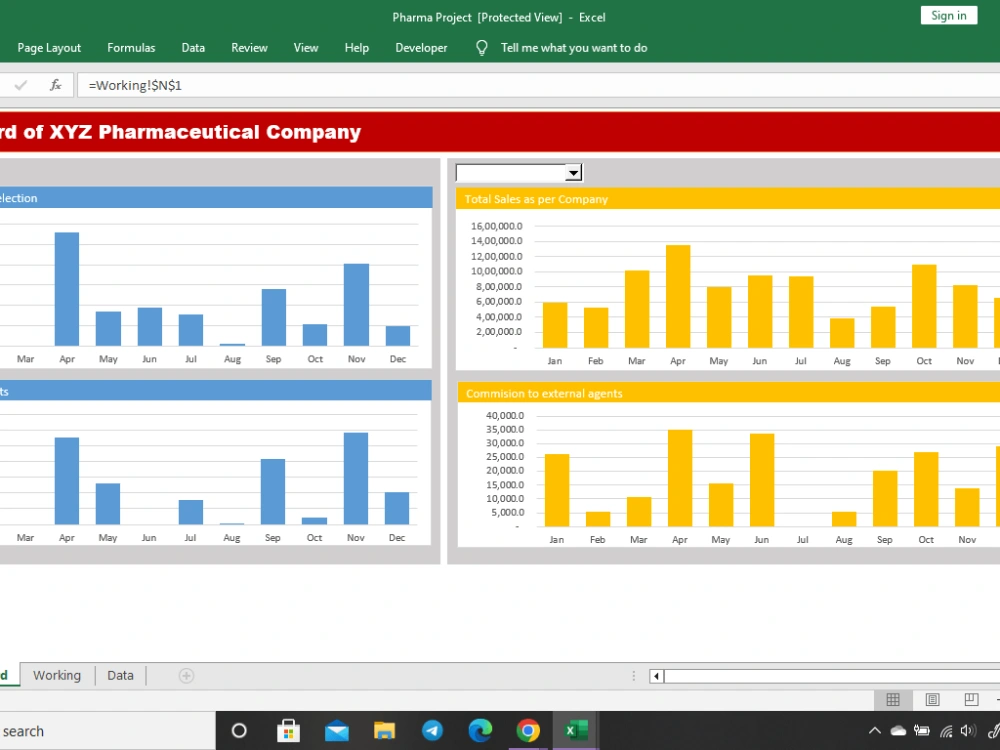The width and height of the screenshot is (1000, 750).
Task: Click the Apr bar in Total Sales chart
Action: tap(678, 297)
